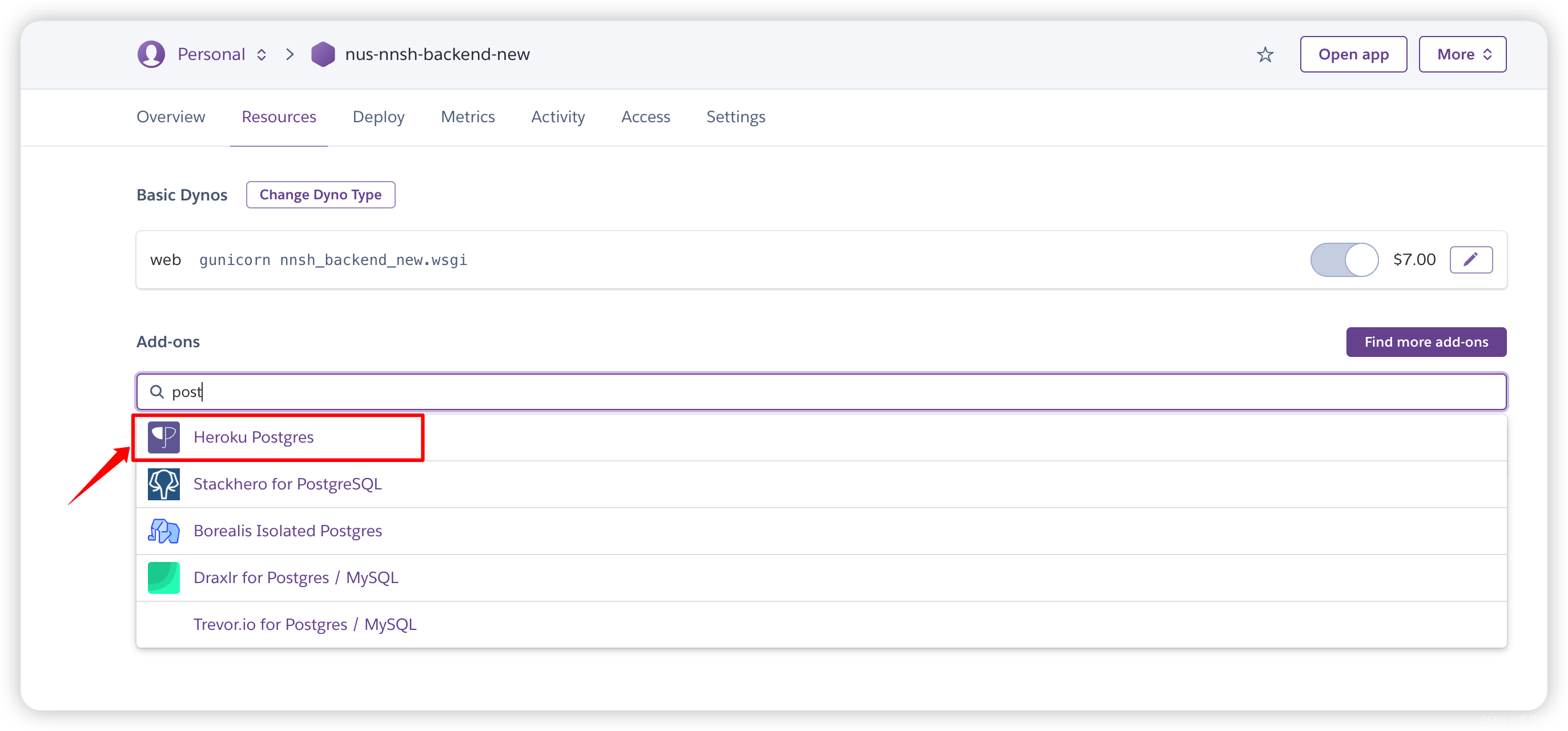Click the Heroku Postgres icon
1568x731 pixels.
pos(163,436)
